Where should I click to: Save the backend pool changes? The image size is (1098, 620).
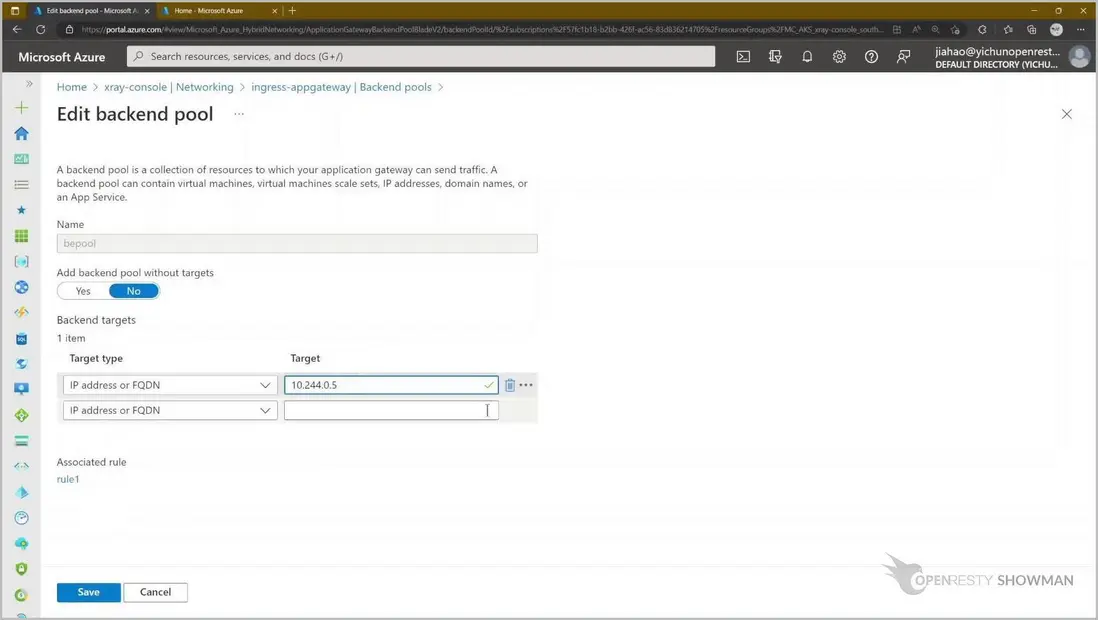coord(88,592)
